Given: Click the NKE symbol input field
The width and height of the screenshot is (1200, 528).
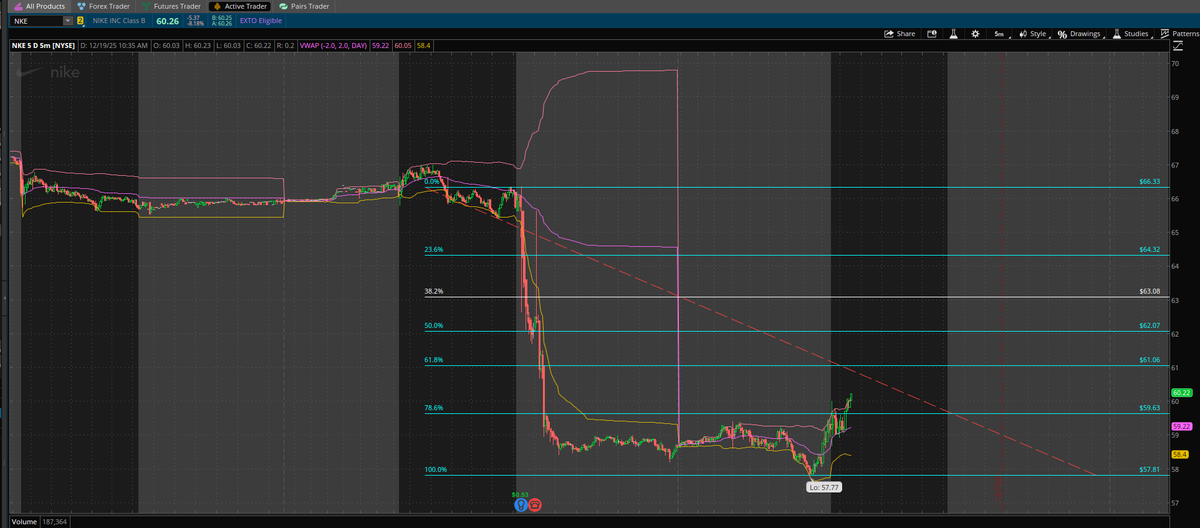Looking at the screenshot, I should click(x=35, y=20).
